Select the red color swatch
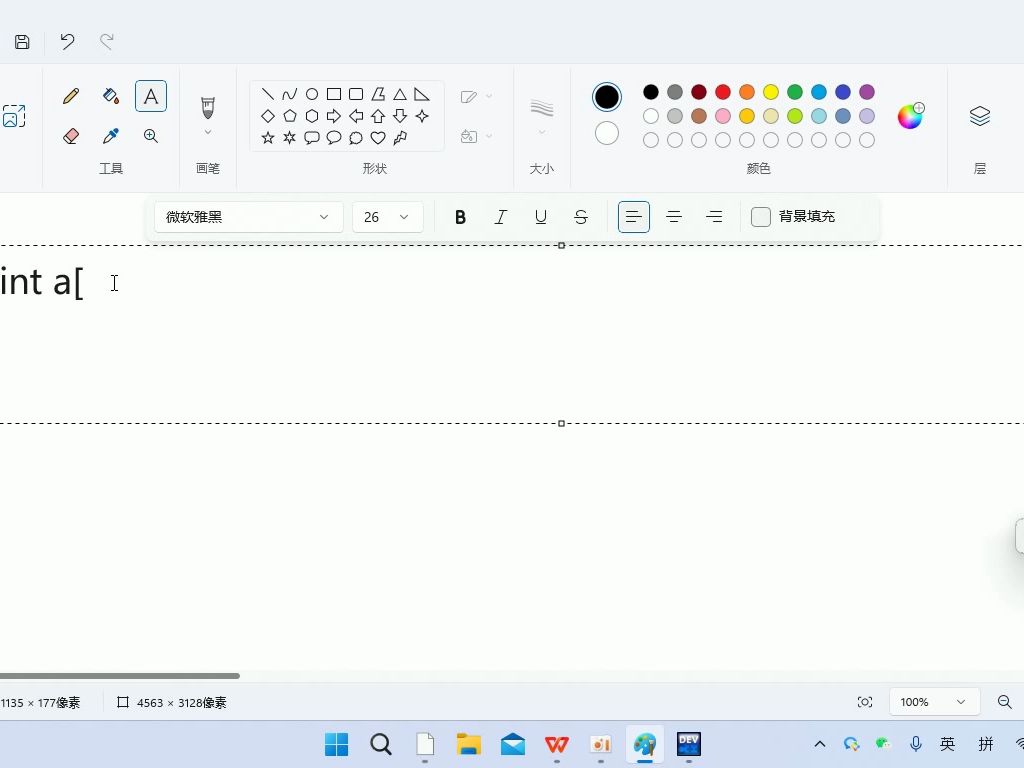1024x768 pixels. coord(722,91)
